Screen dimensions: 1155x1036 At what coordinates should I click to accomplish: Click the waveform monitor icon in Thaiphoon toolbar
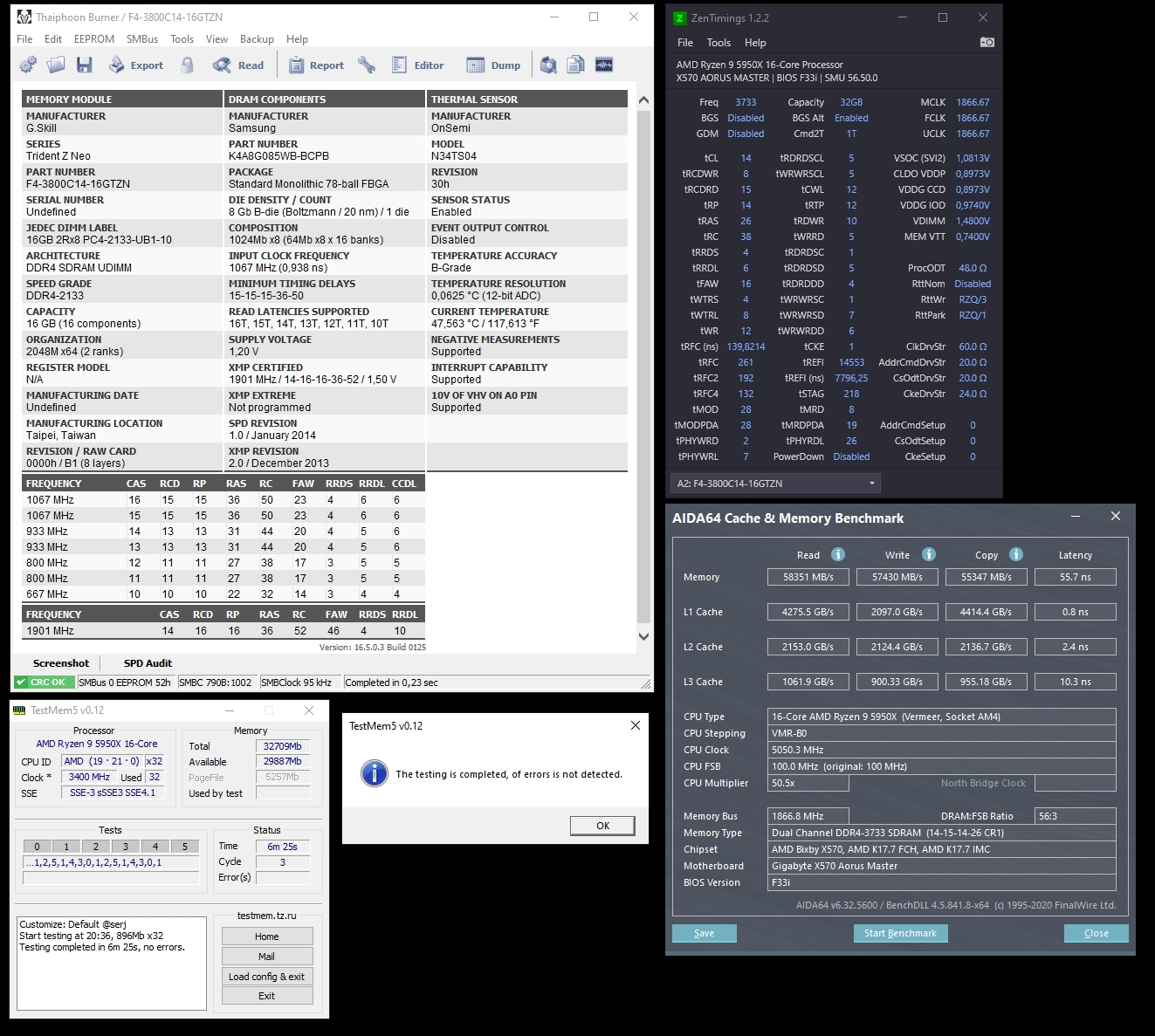[604, 65]
